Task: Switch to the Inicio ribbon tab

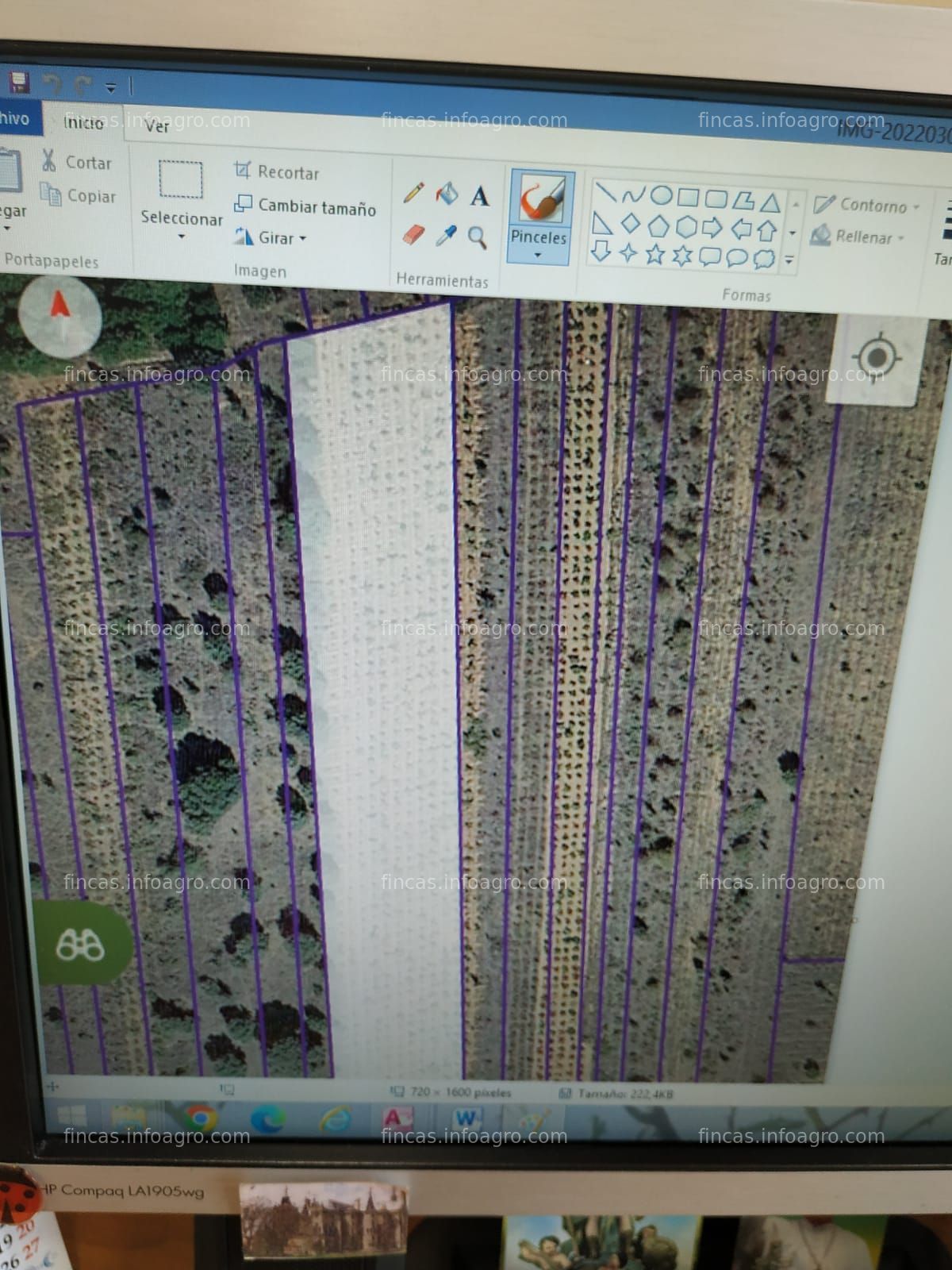Action: pyautogui.click(x=83, y=122)
